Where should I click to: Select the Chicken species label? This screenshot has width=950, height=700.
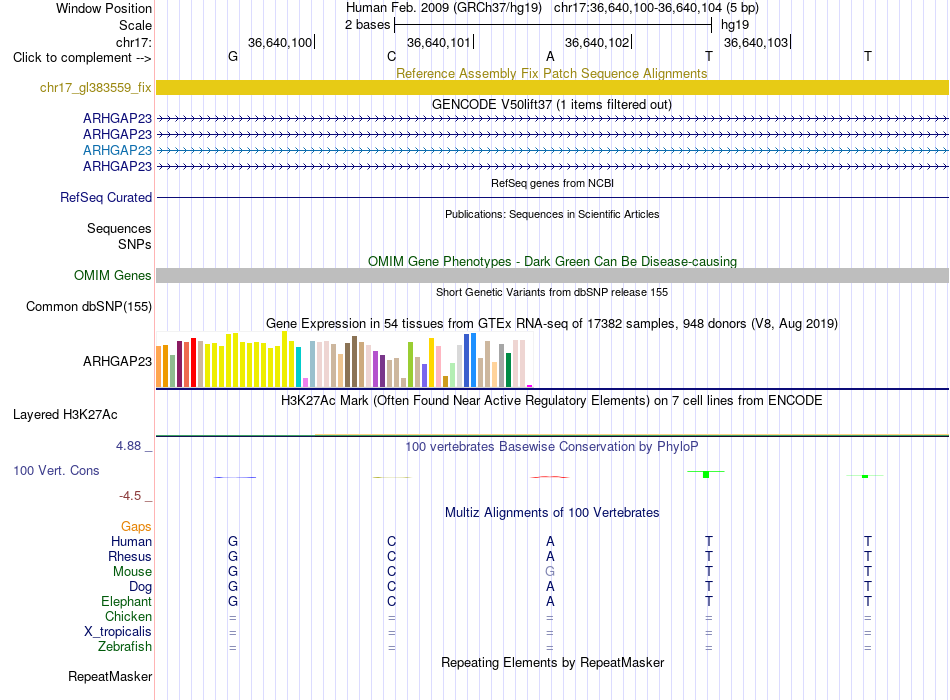tap(128, 617)
